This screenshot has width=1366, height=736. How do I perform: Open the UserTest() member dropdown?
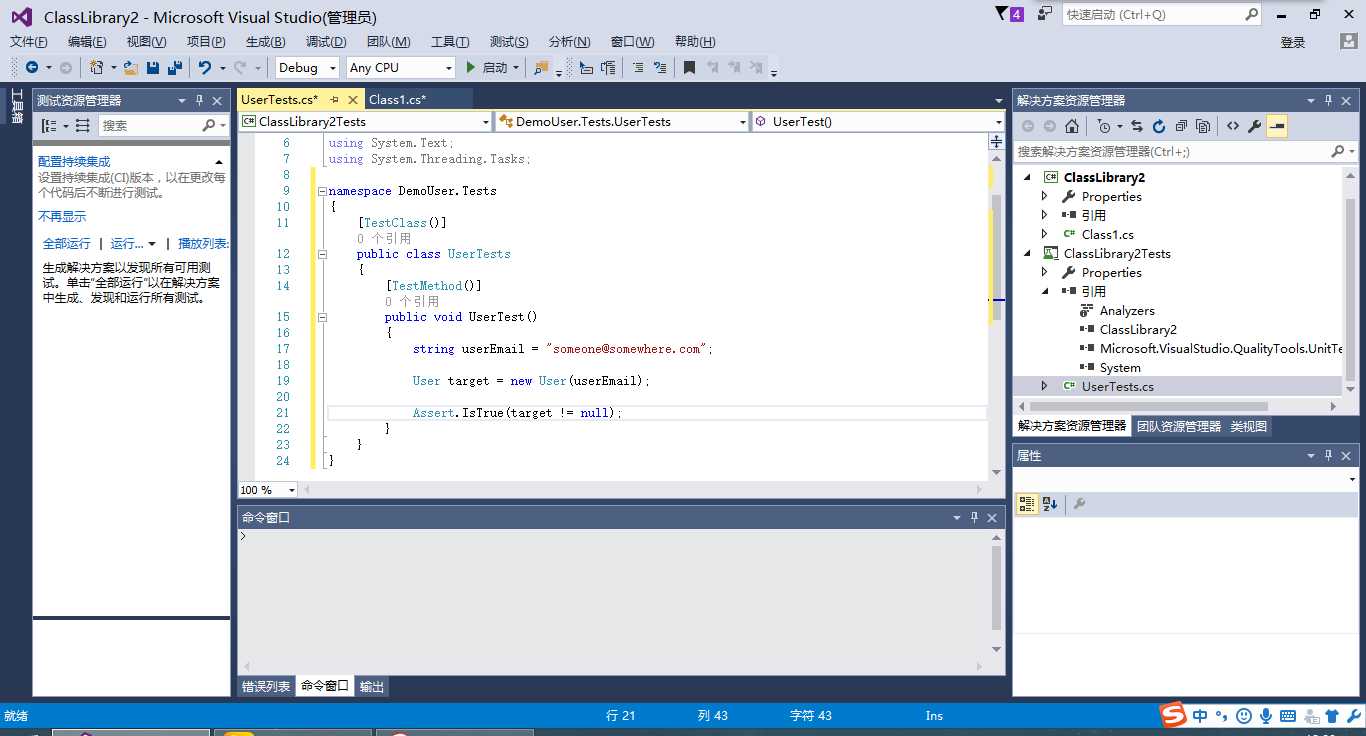[998, 122]
